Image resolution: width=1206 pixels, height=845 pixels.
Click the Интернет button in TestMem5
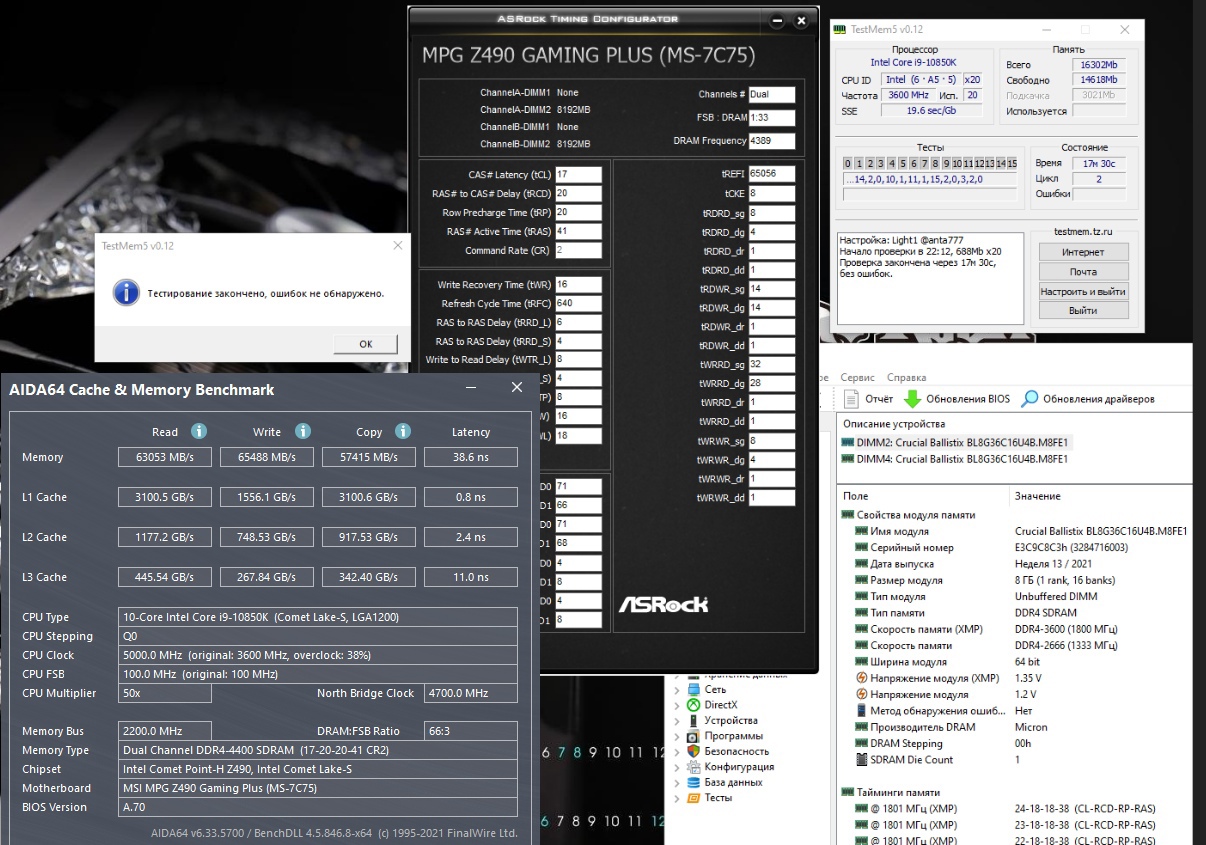click(x=1083, y=252)
